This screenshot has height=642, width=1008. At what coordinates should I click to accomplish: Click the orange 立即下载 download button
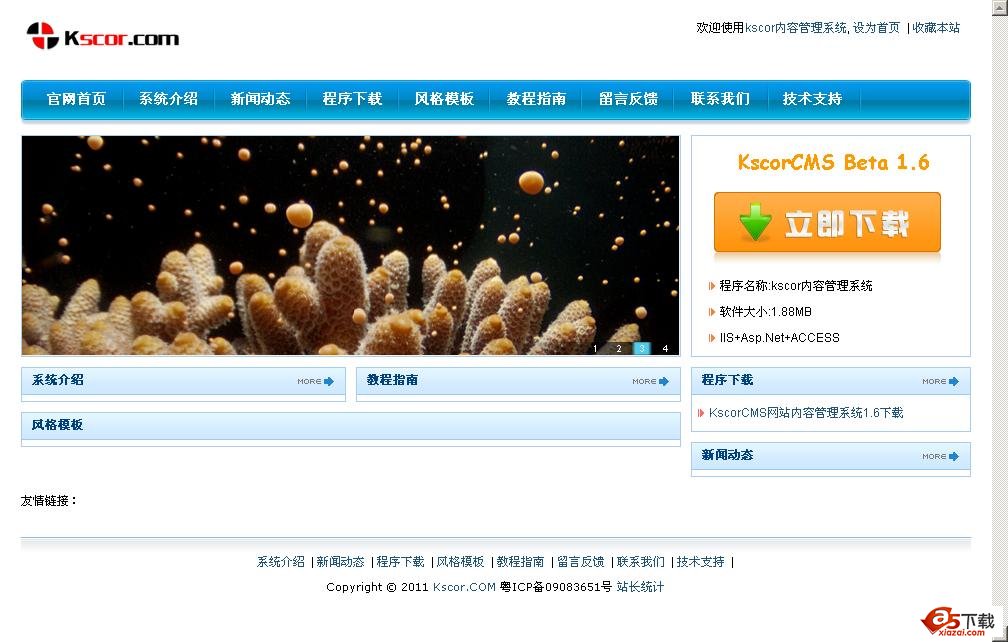827,223
